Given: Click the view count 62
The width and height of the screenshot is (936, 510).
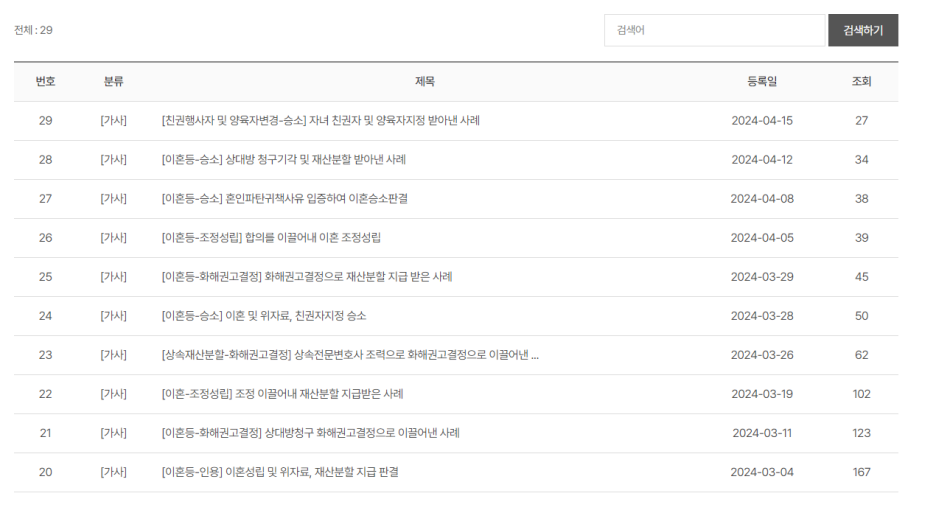Looking at the screenshot, I should (861, 355).
